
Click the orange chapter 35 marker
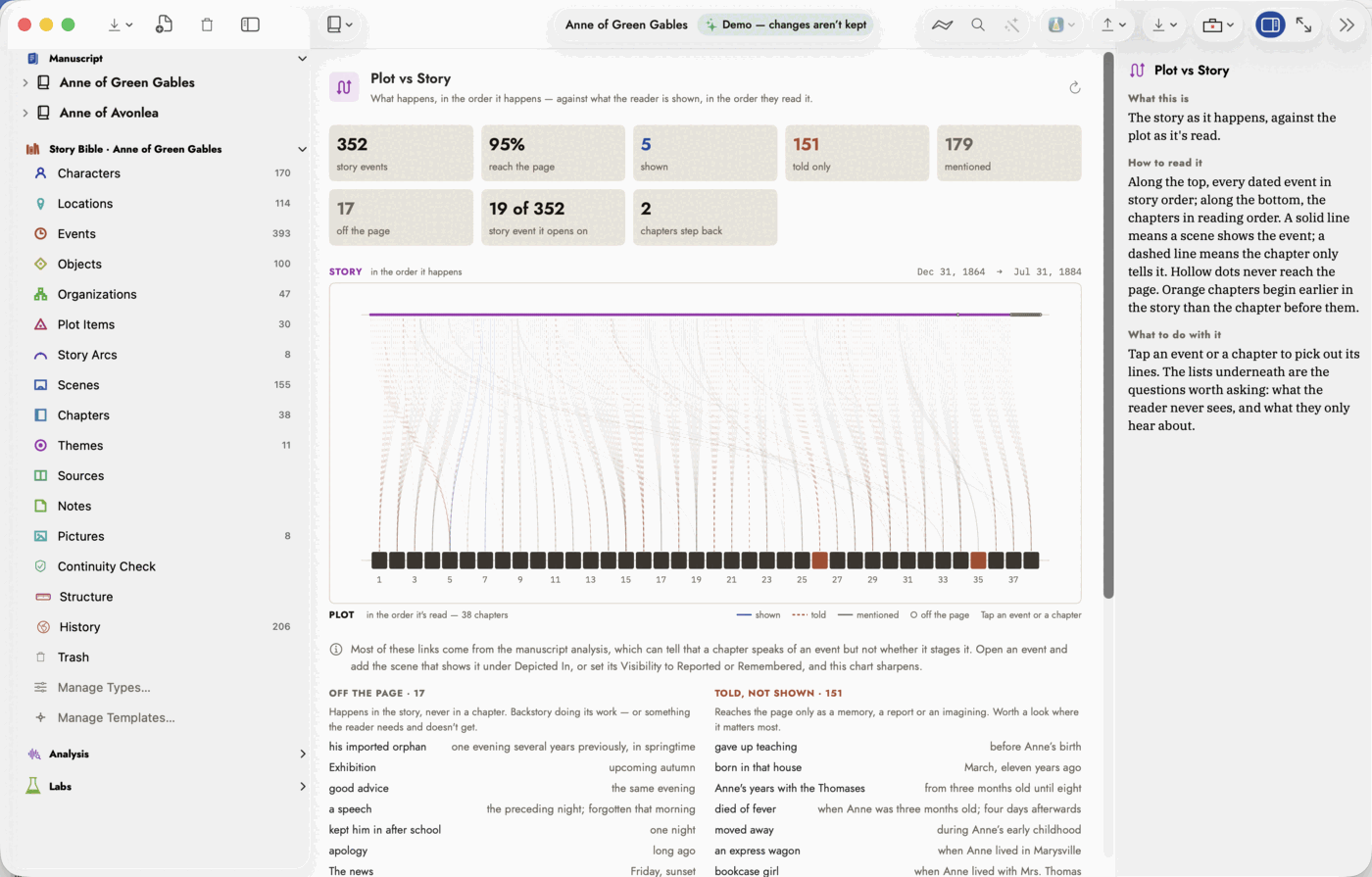pos(978,560)
